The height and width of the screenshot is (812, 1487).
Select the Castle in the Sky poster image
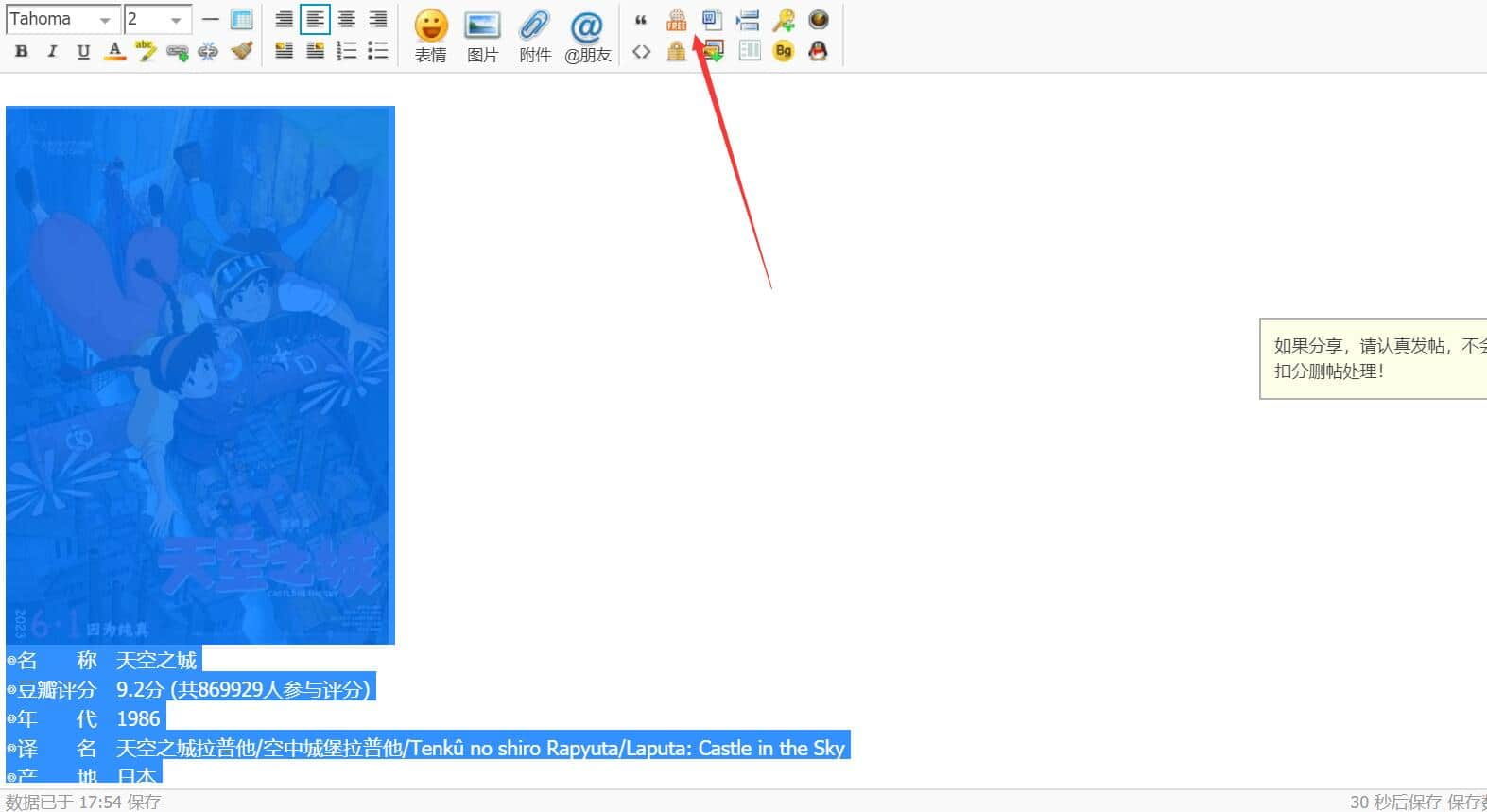[200, 375]
